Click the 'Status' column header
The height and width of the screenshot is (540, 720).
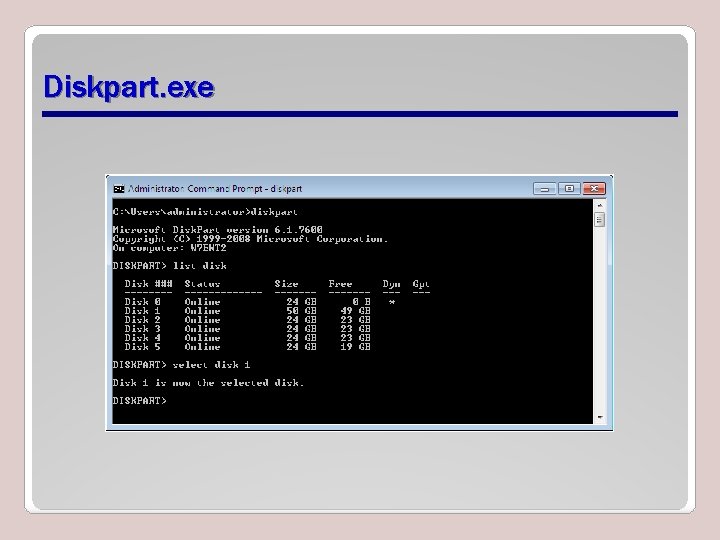pos(202,284)
